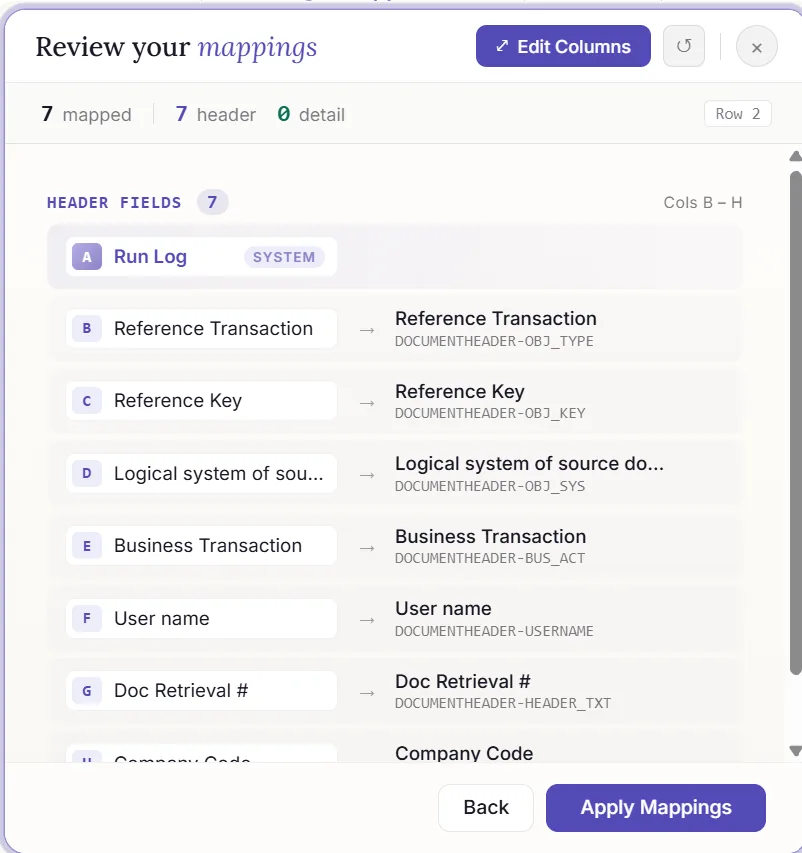Click the arrow in the Business Transaction row

tap(367, 548)
